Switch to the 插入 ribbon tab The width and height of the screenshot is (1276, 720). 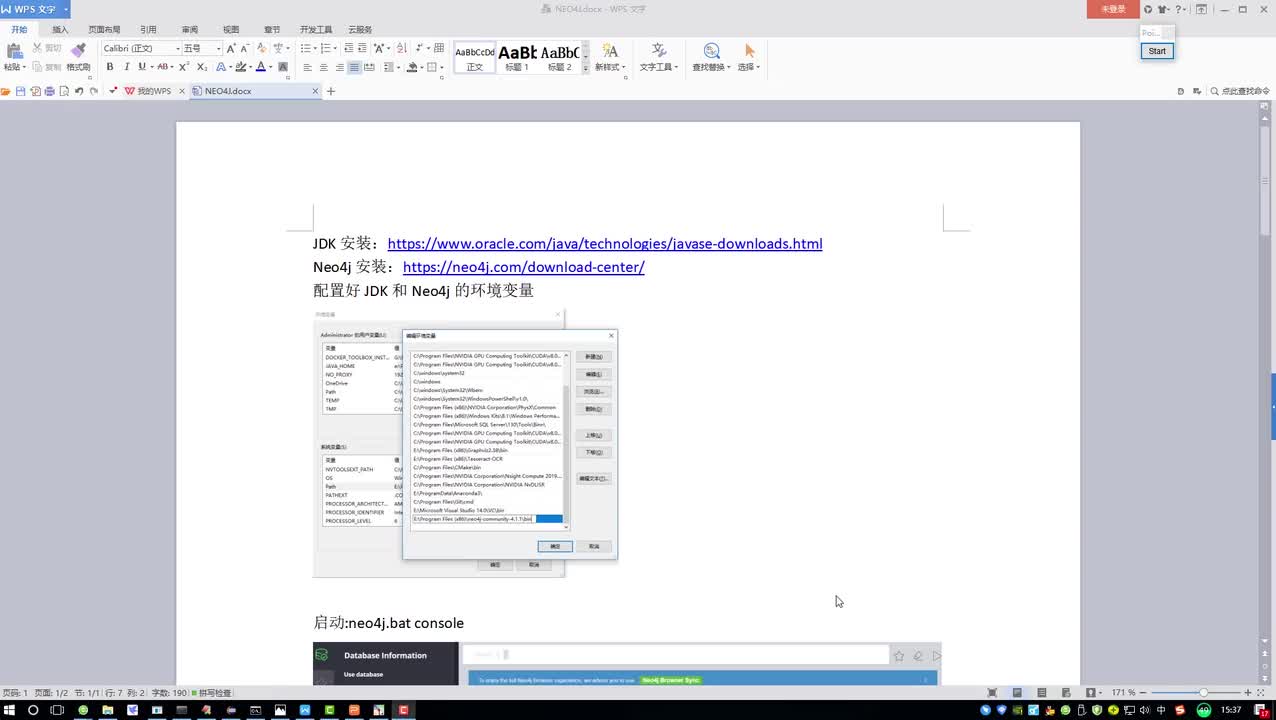click(x=60, y=30)
